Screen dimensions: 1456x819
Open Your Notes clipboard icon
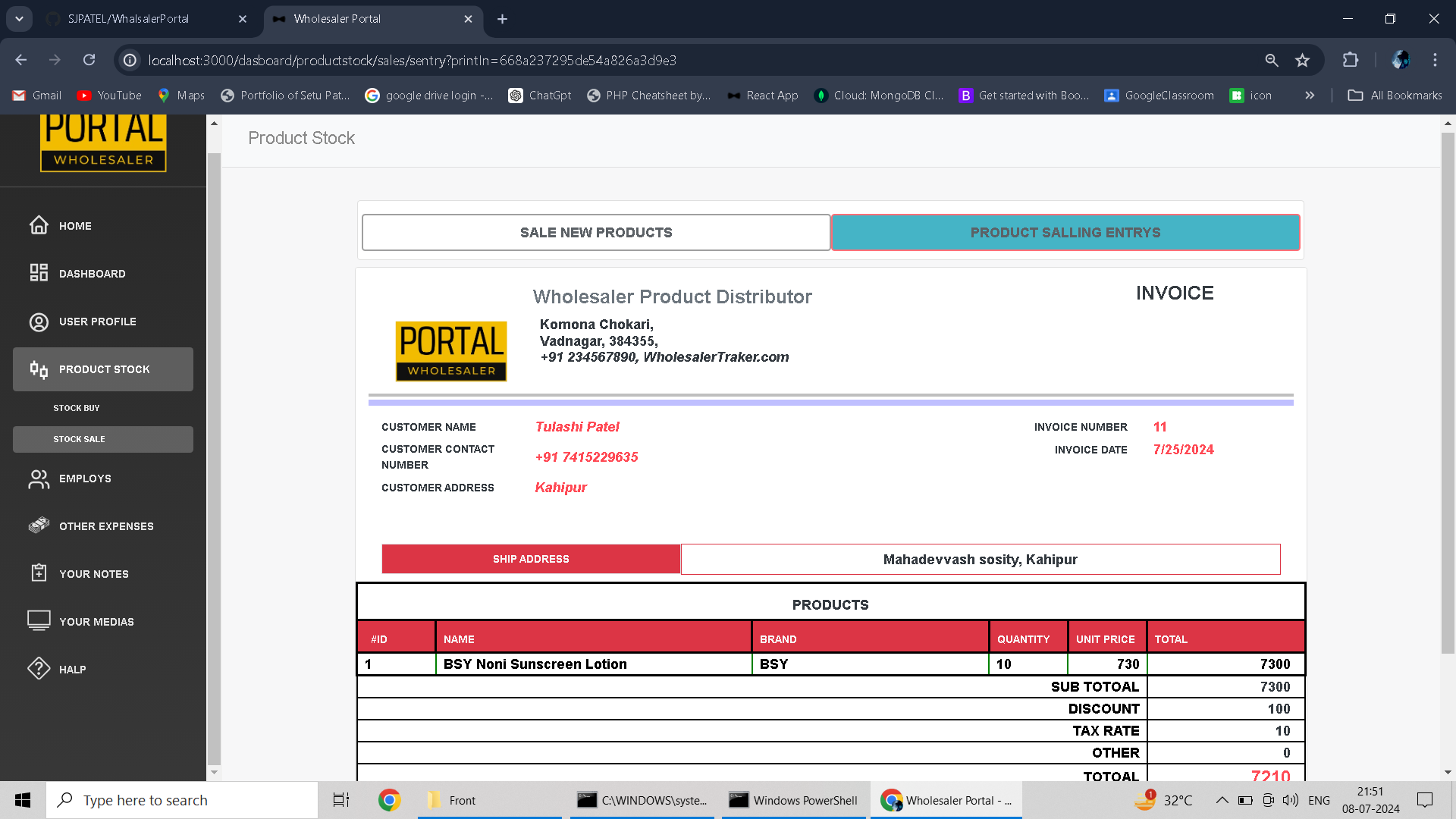[x=39, y=573]
